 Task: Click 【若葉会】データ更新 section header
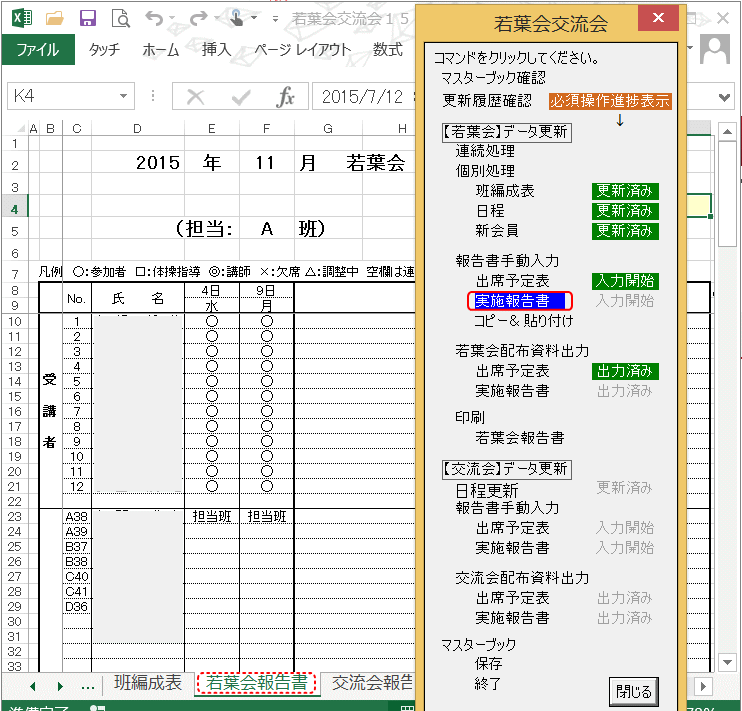507,132
